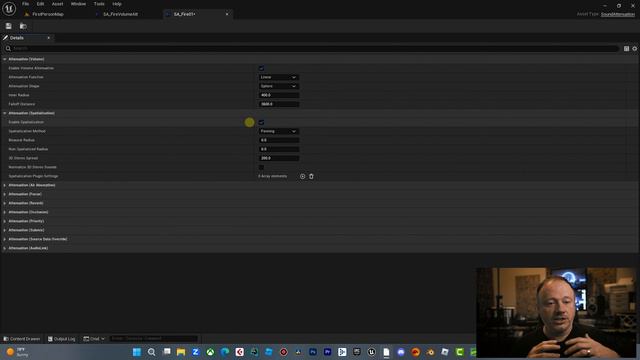Image resolution: width=640 pixels, height=360 pixels.
Task: Open Zoom from the taskbar
Action: 196,352
